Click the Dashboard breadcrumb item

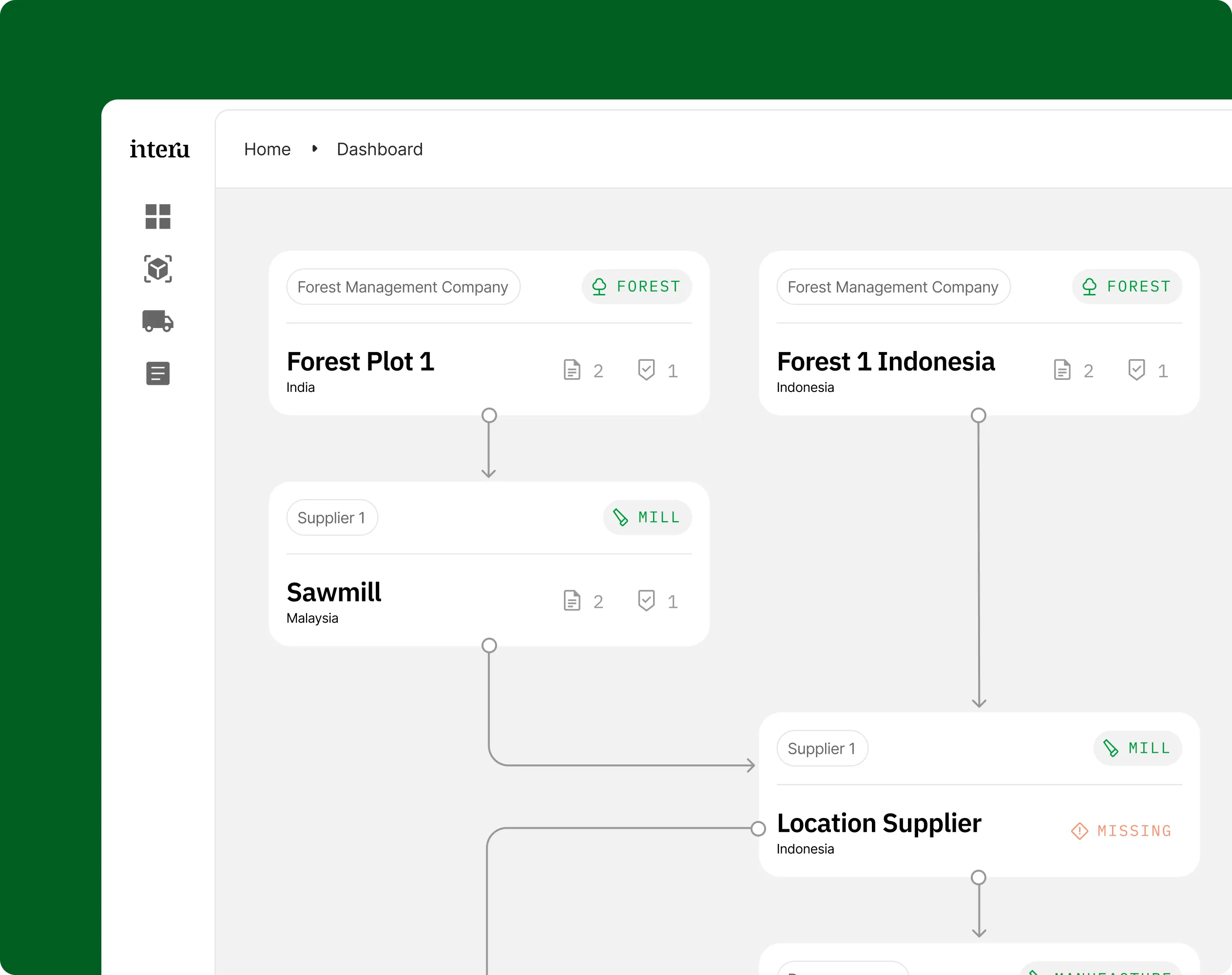click(x=380, y=149)
